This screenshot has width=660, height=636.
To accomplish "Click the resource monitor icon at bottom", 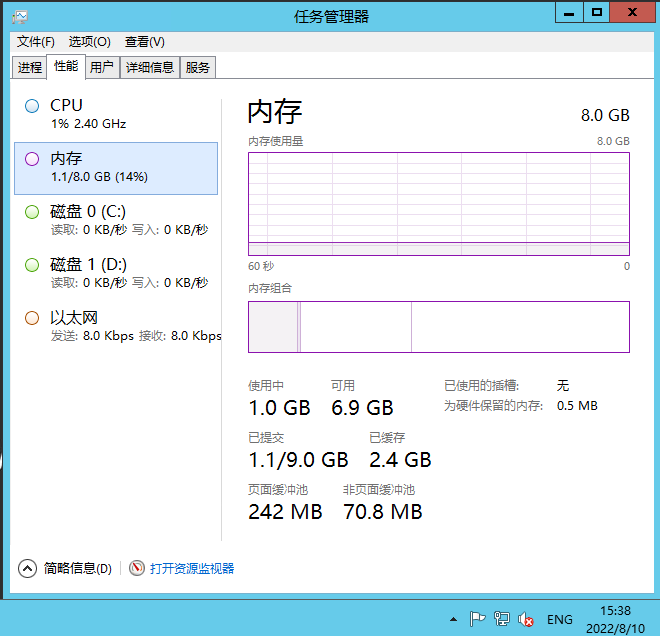I will coord(137,568).
